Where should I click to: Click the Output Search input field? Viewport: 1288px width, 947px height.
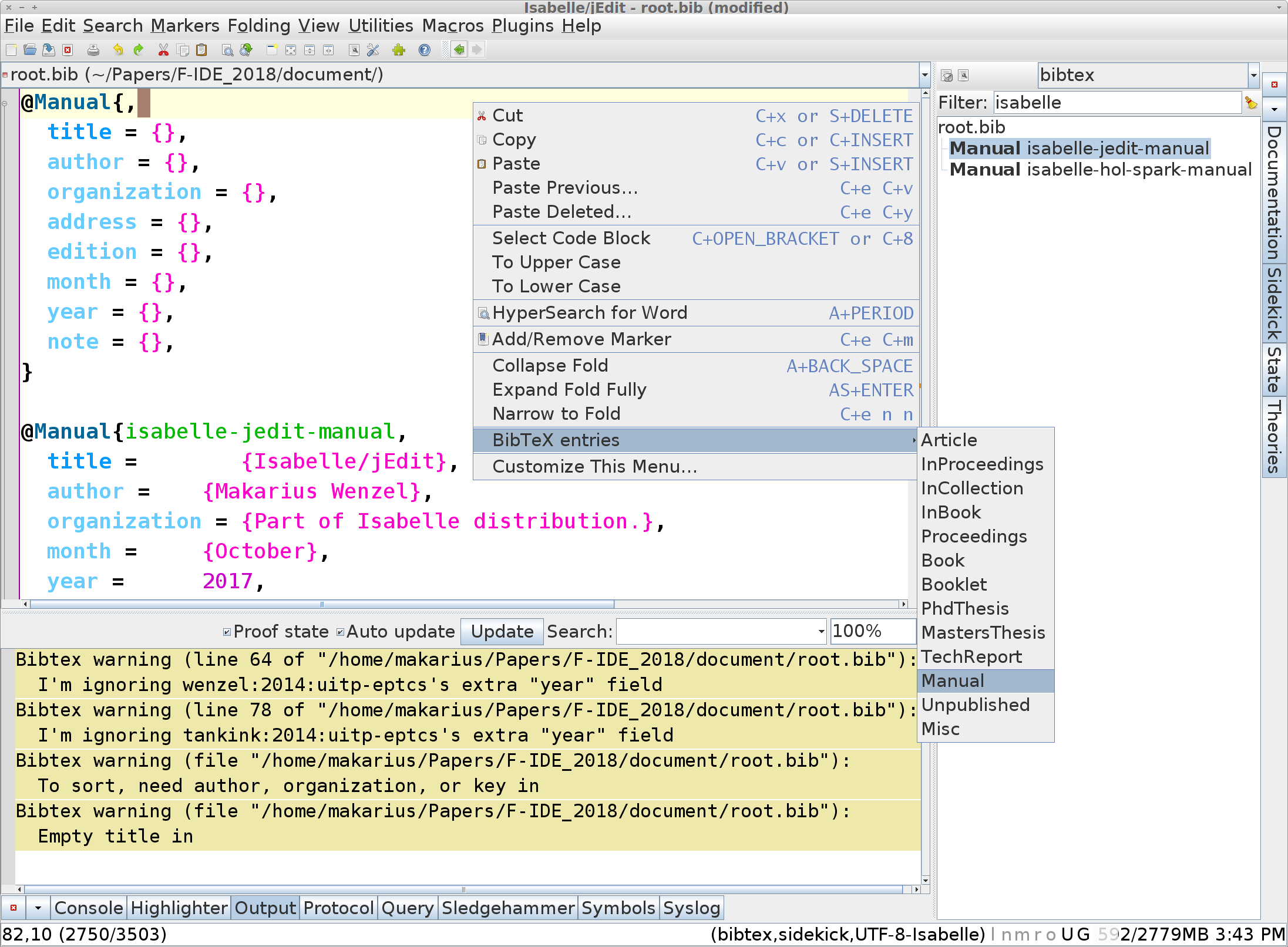point(715,632)
